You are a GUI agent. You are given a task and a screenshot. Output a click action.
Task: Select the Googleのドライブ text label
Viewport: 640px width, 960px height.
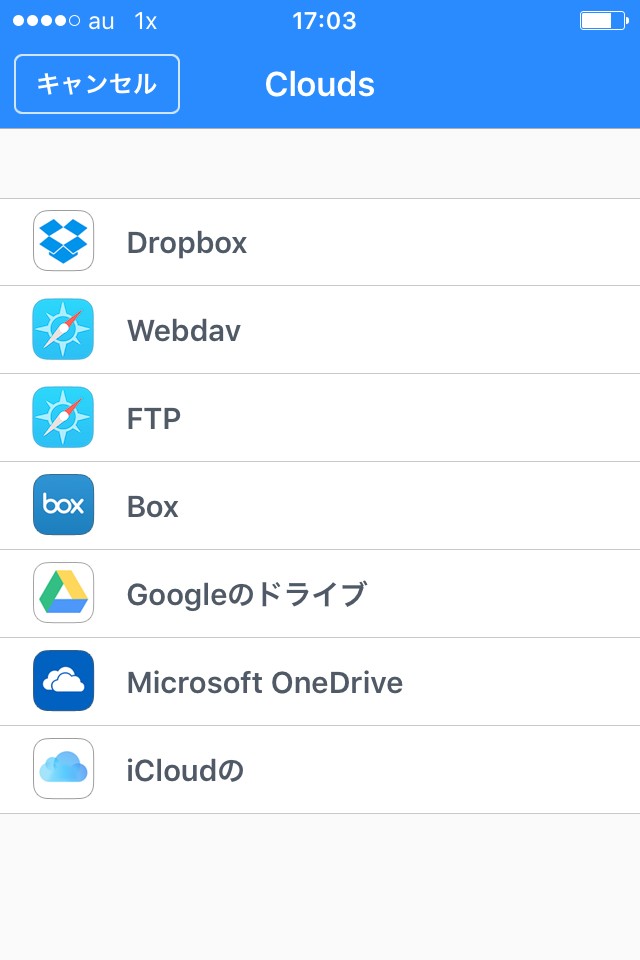pos(247,595)
